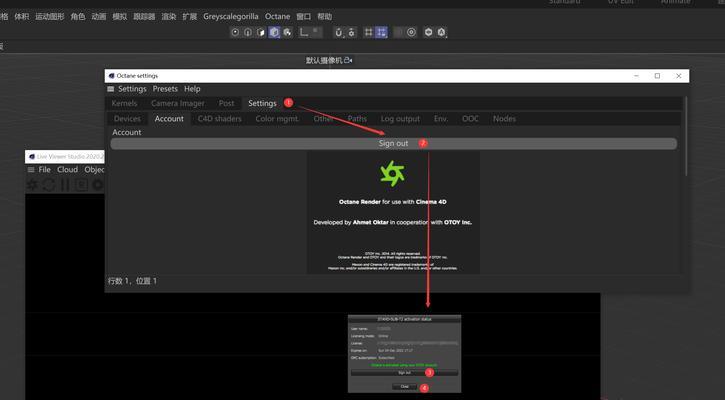Click the Octane settings hamburger menu icon
Image resolution: width=725 pixels, height=400 pixels.
pyautogui.click(x=111, y=89)
